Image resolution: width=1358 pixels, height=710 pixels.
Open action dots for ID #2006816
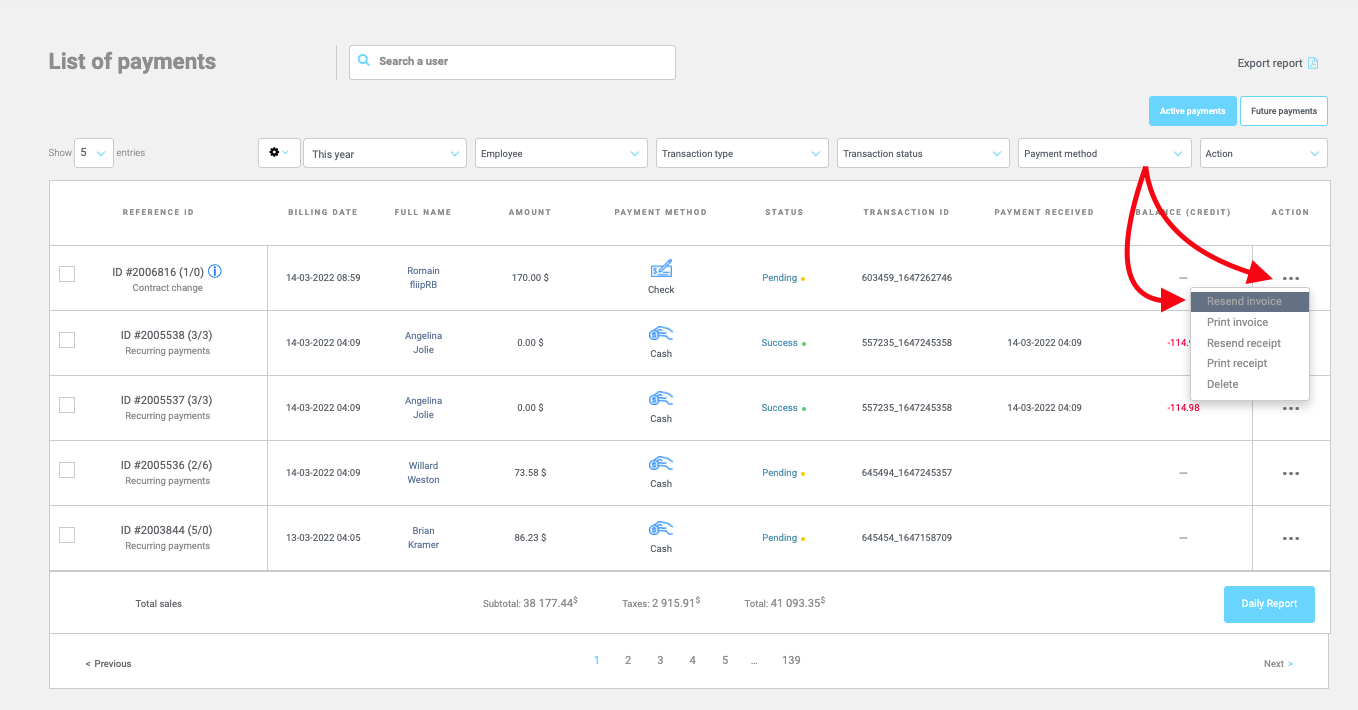click(x=1291, y=278)
